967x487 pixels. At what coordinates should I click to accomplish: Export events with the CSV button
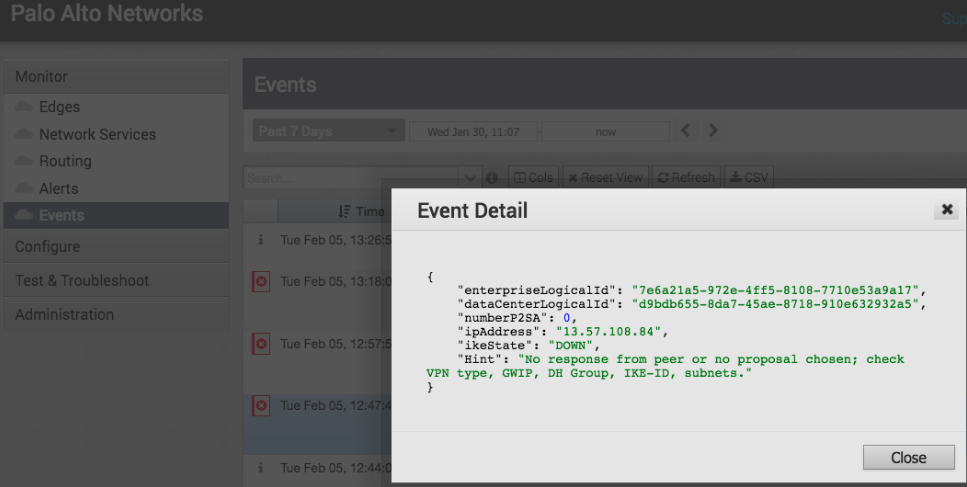[x=749, y=178]
